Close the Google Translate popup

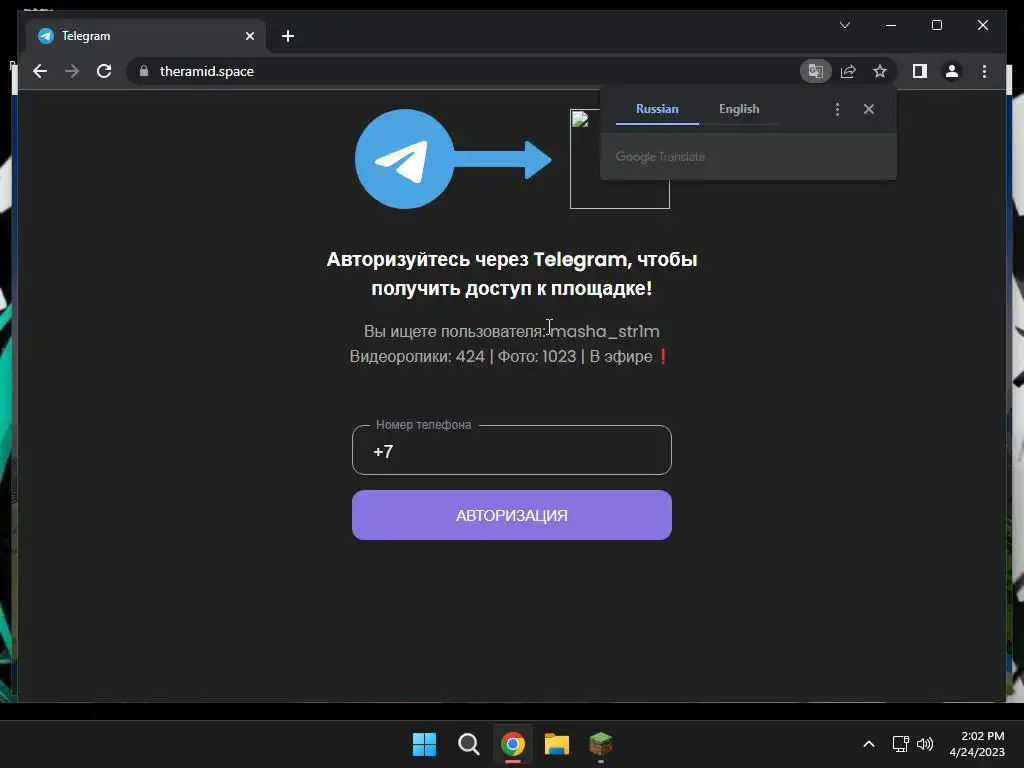tap(869, 109)
